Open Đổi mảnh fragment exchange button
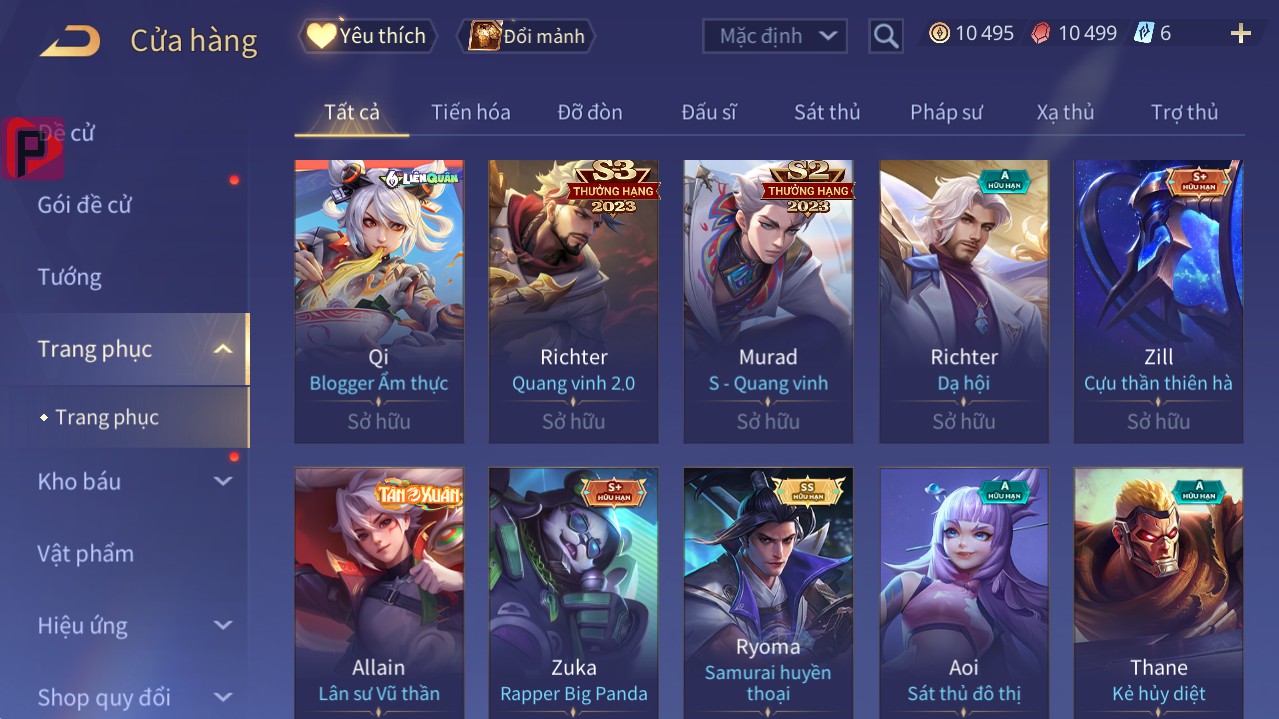The width and height of the screenshot is (1279, 719). pyautogui.click(x=526, y=36)
